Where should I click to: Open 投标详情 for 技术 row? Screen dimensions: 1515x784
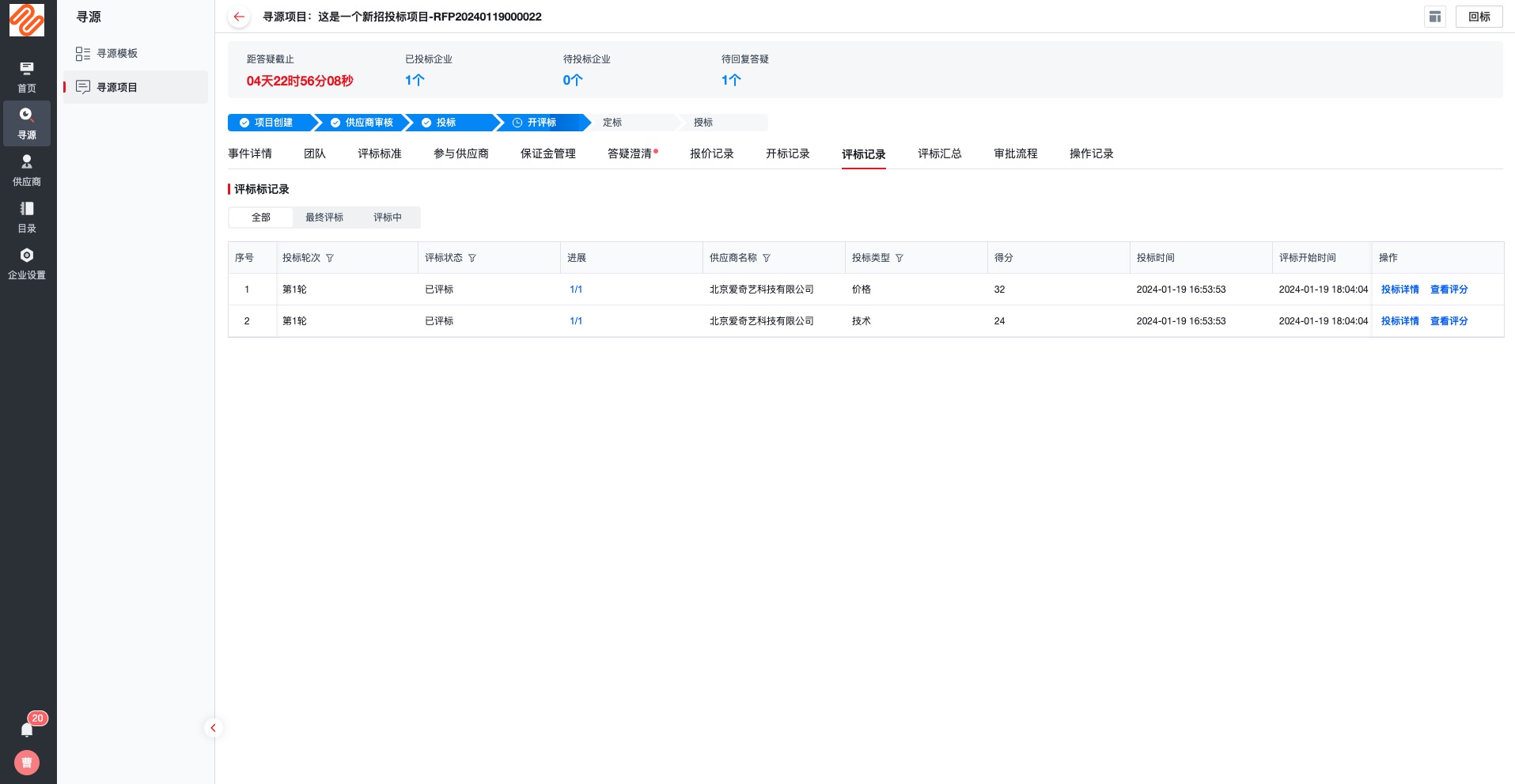pos(1400,321)
